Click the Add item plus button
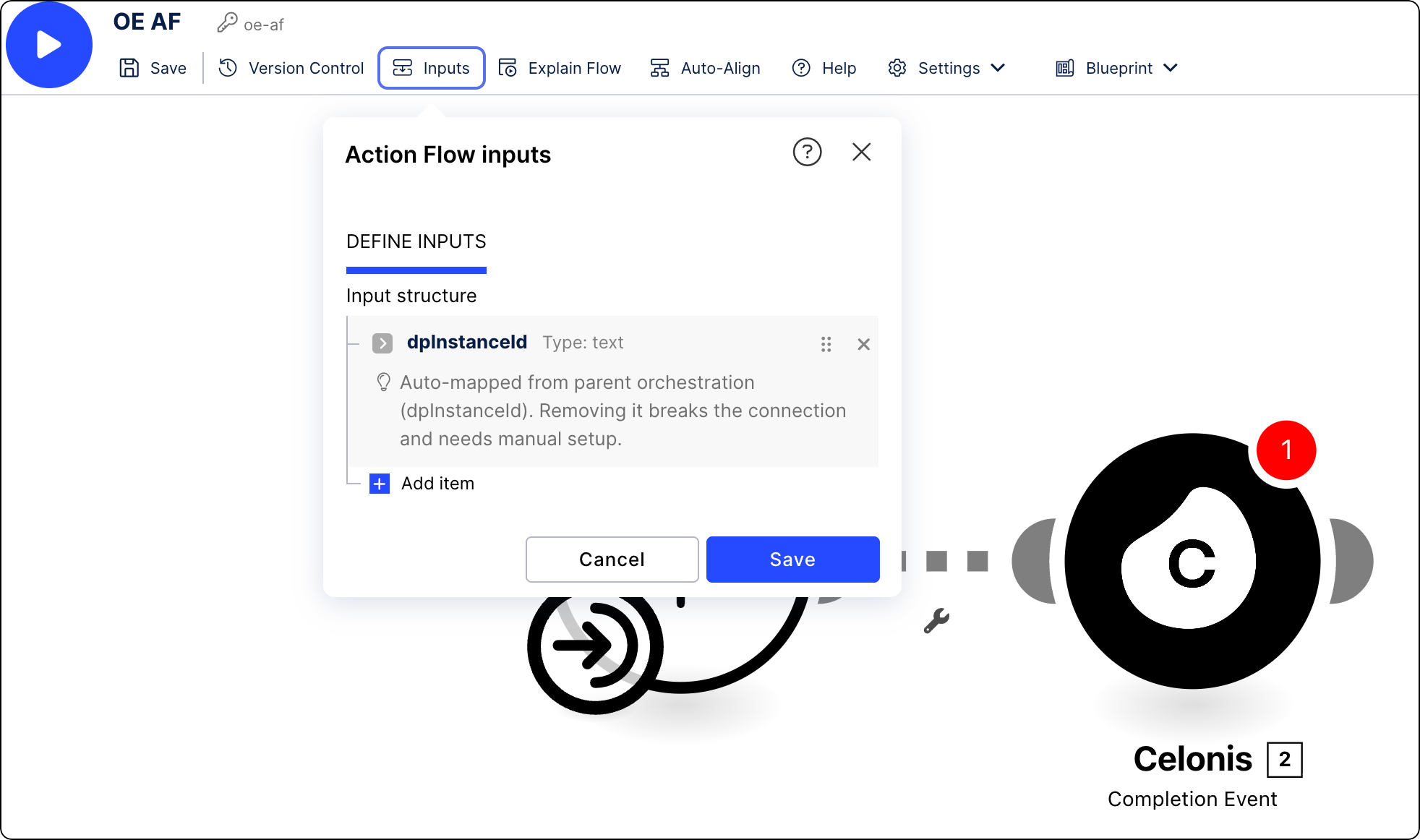Screen dimensions: 1420x840 tap(380, 484)
